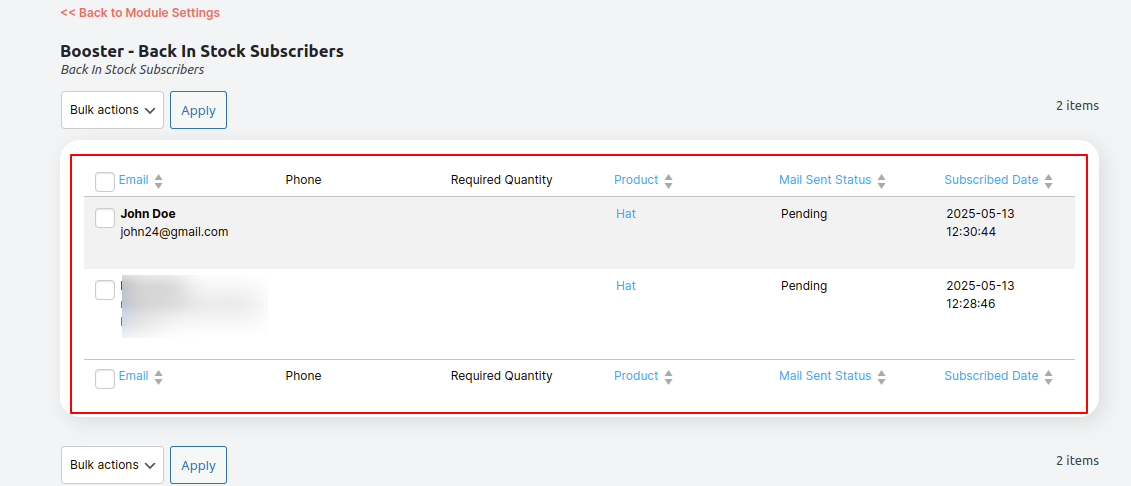Click Product sort arrows in header
Viewport: 1131px width, 486px height.
coord(669,181)
